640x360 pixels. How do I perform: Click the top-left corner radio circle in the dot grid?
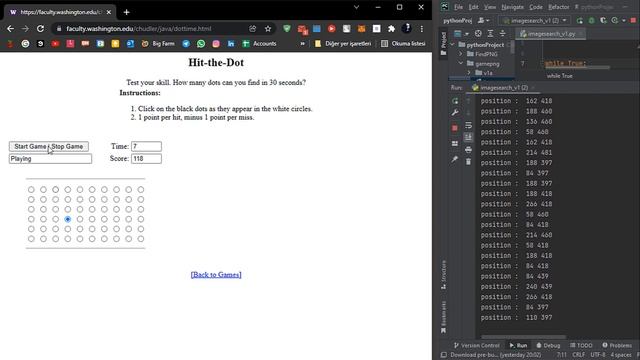[31, 190]
